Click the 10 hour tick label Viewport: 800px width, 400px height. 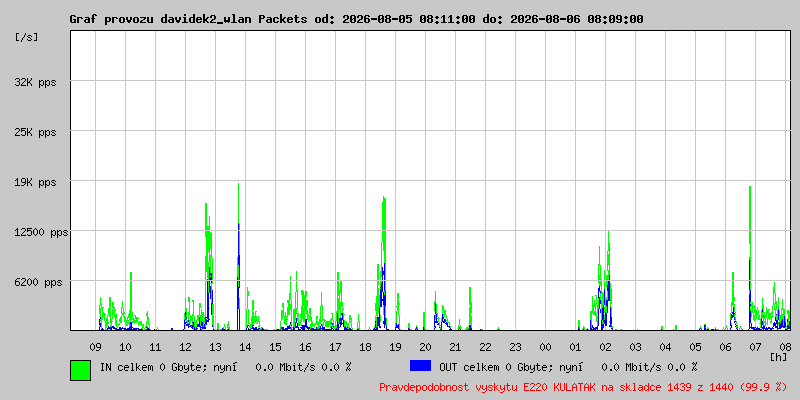(x=126, y=347)
